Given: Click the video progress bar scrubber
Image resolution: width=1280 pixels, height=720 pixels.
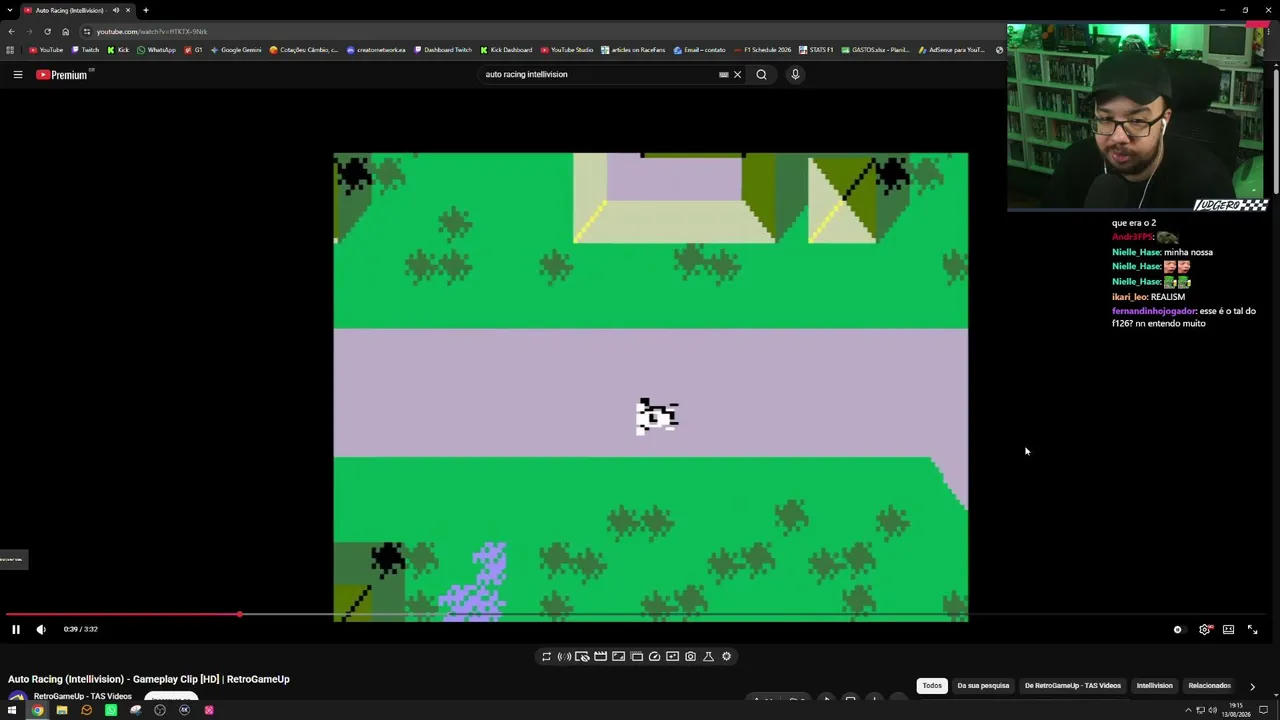Looking at the screenshot, I should 240,614.
